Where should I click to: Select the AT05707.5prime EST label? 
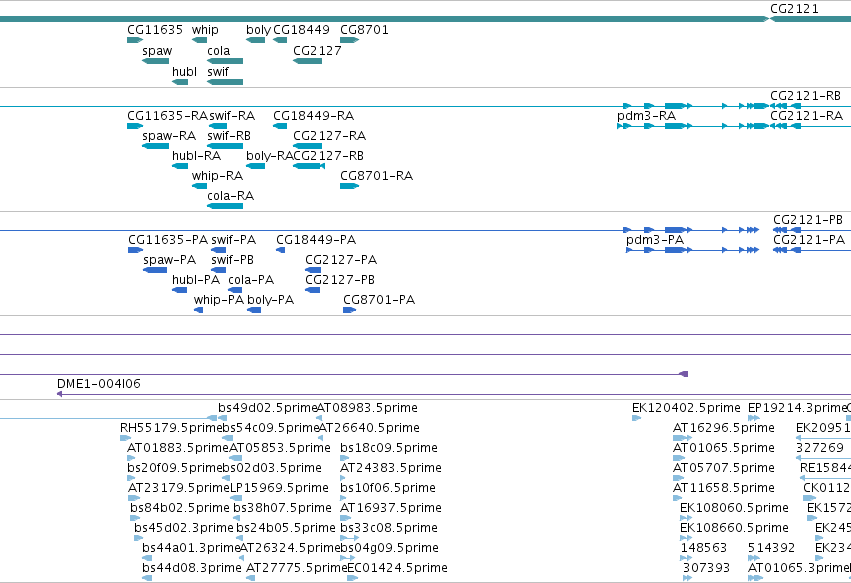point(723,468)
